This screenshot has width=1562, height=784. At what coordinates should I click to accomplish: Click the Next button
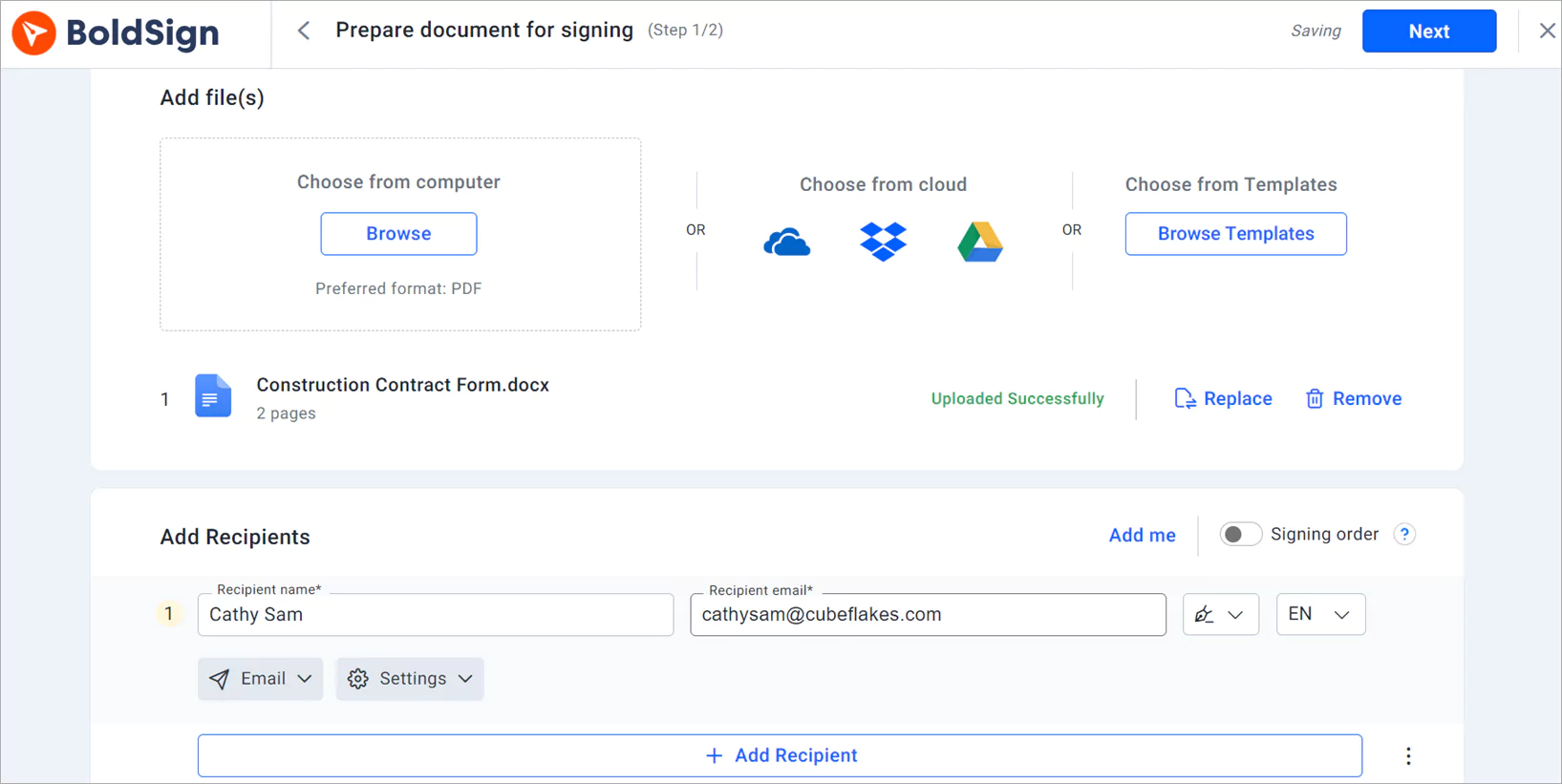pos(1429,32)
